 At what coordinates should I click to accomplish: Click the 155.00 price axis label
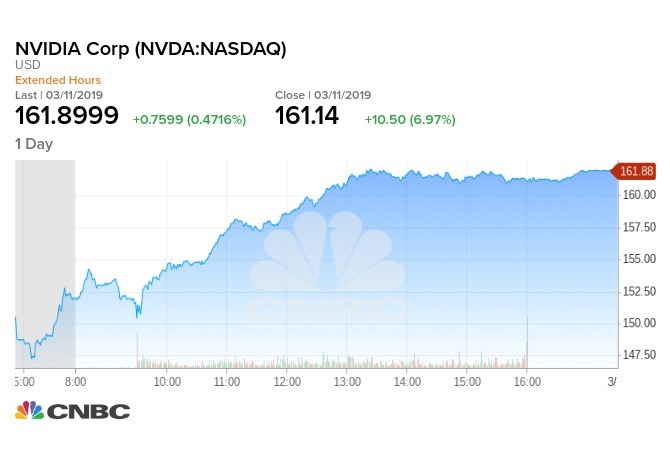[x=636, y=259]
